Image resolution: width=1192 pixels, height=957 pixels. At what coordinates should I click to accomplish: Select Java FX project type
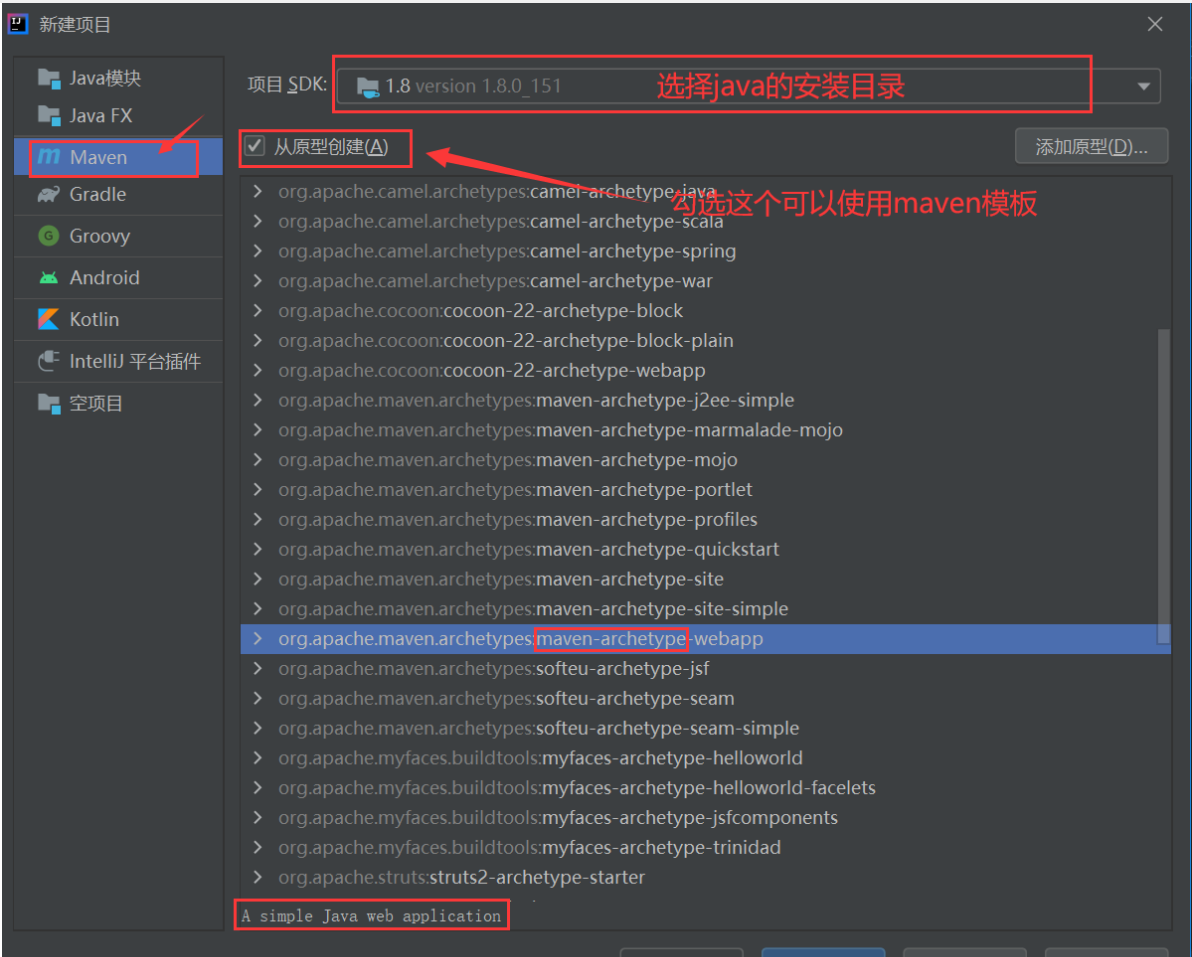pos(119,116)
